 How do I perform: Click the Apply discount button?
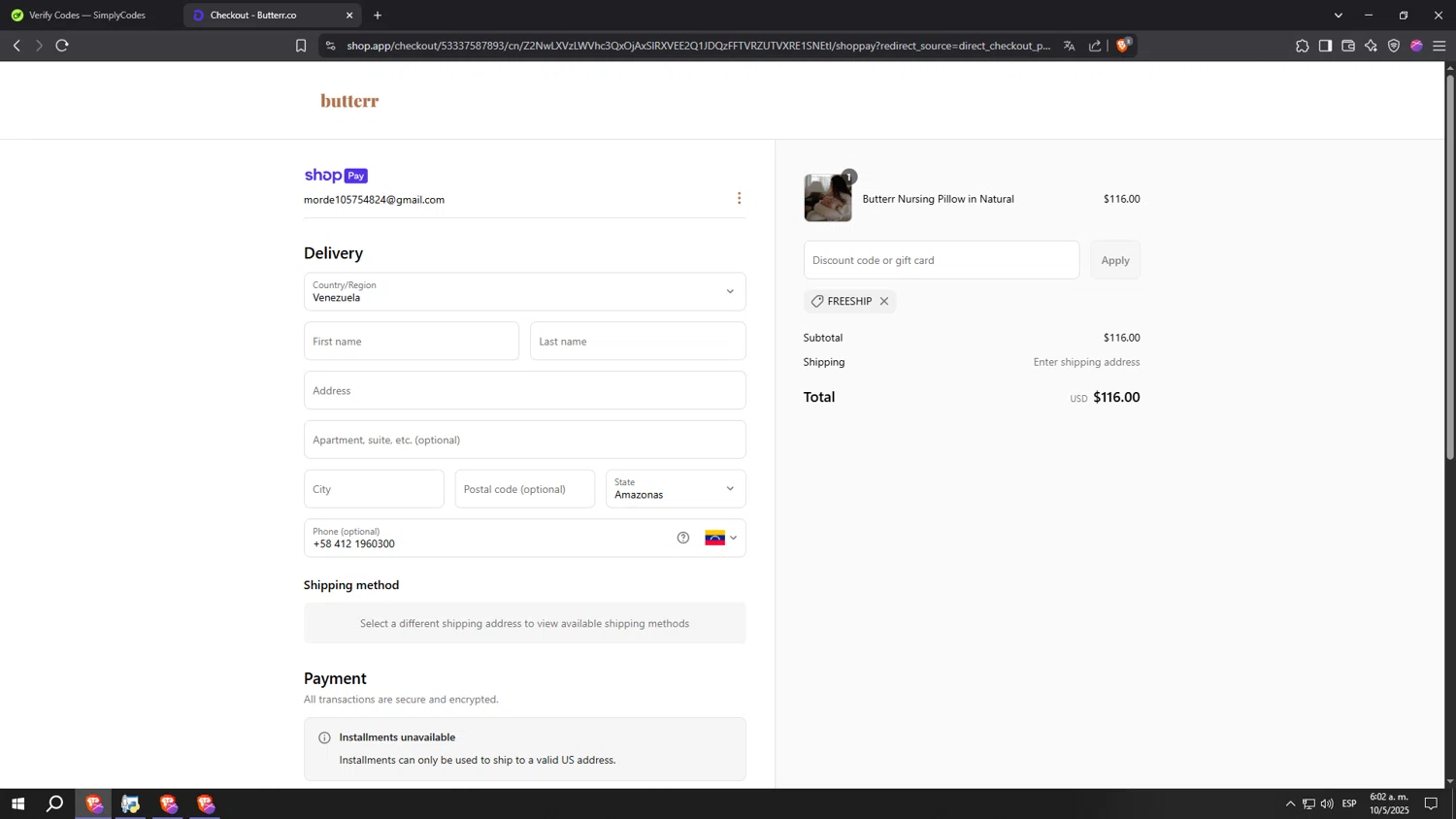point(1115,260)
